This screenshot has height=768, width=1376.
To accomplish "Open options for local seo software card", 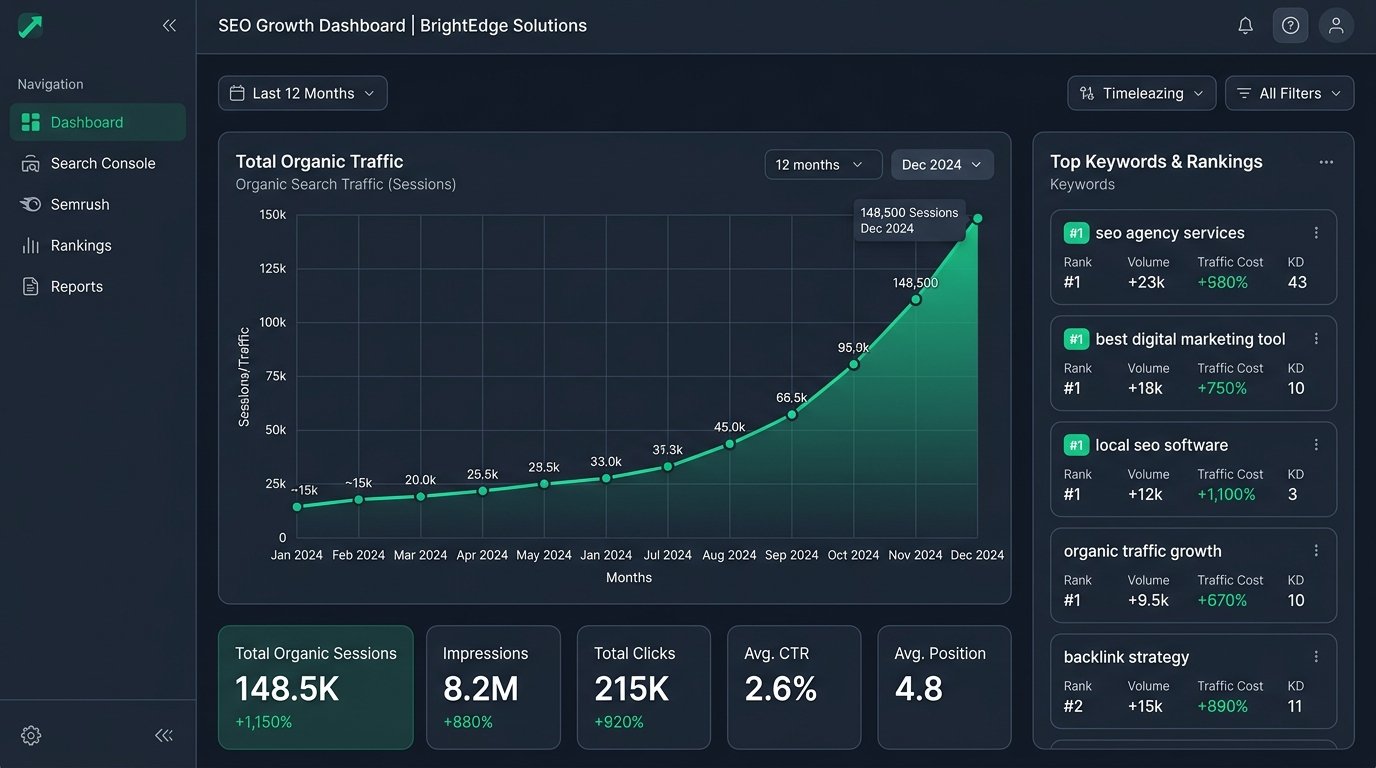I will click(x=1316, y=445).
